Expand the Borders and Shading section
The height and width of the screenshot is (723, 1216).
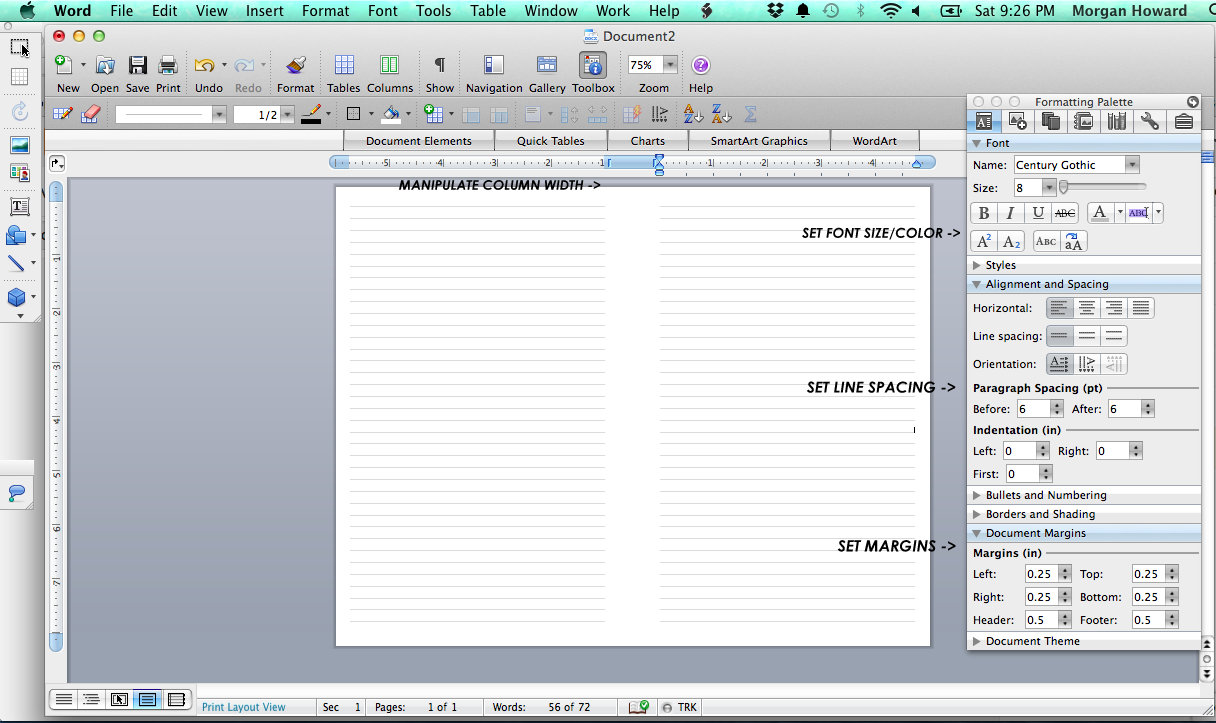(977, 514)
